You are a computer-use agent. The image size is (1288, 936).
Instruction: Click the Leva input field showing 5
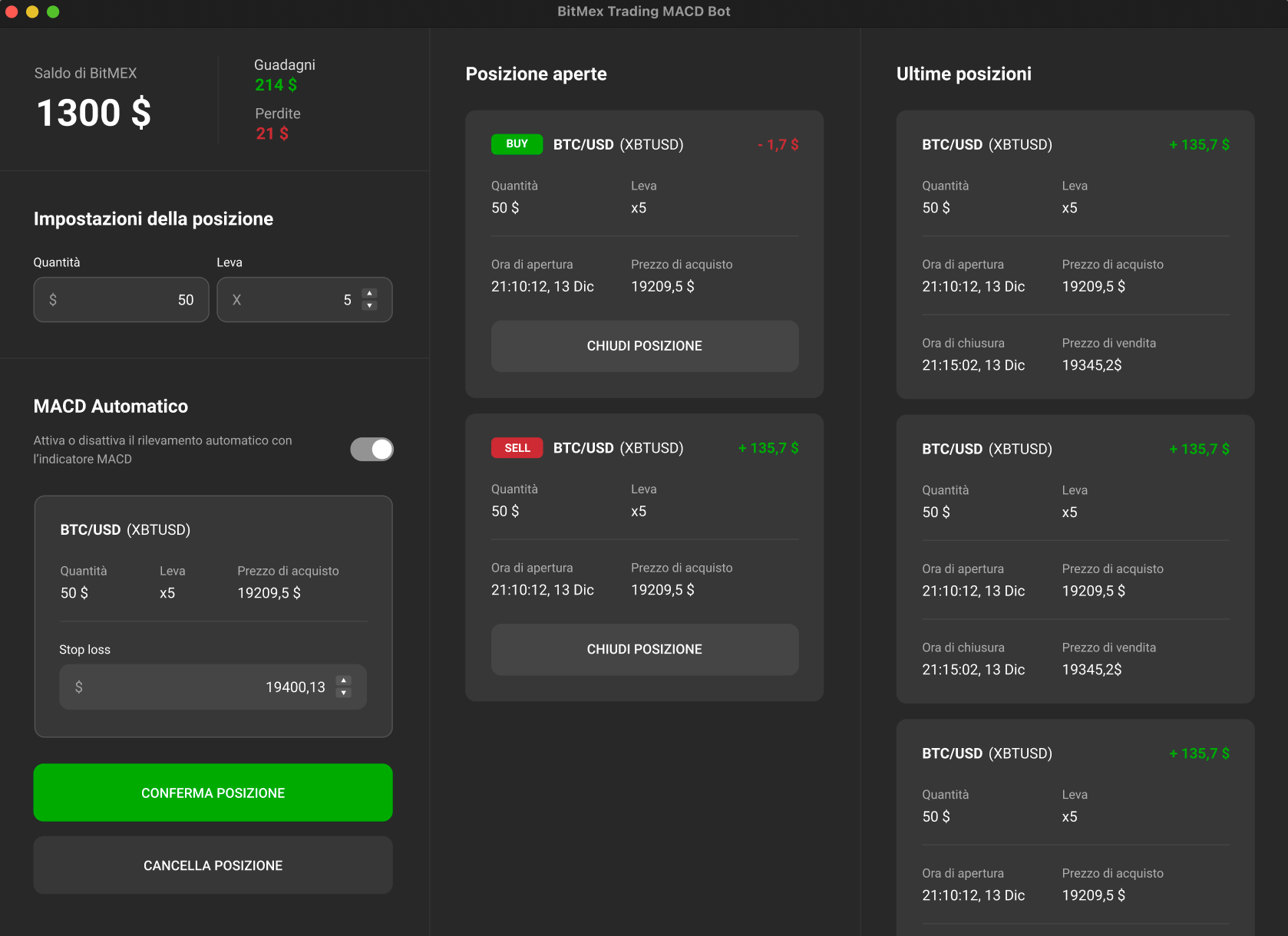[305, 300]
